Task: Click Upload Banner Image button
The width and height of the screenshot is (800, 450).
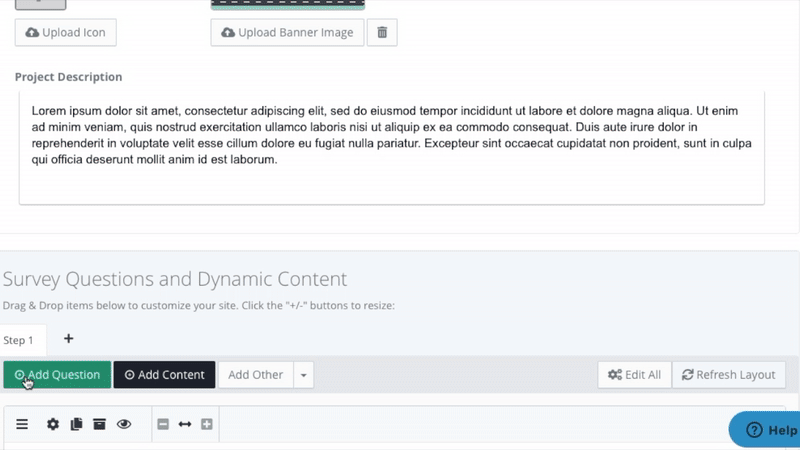Action: click(x=287, y=33)
